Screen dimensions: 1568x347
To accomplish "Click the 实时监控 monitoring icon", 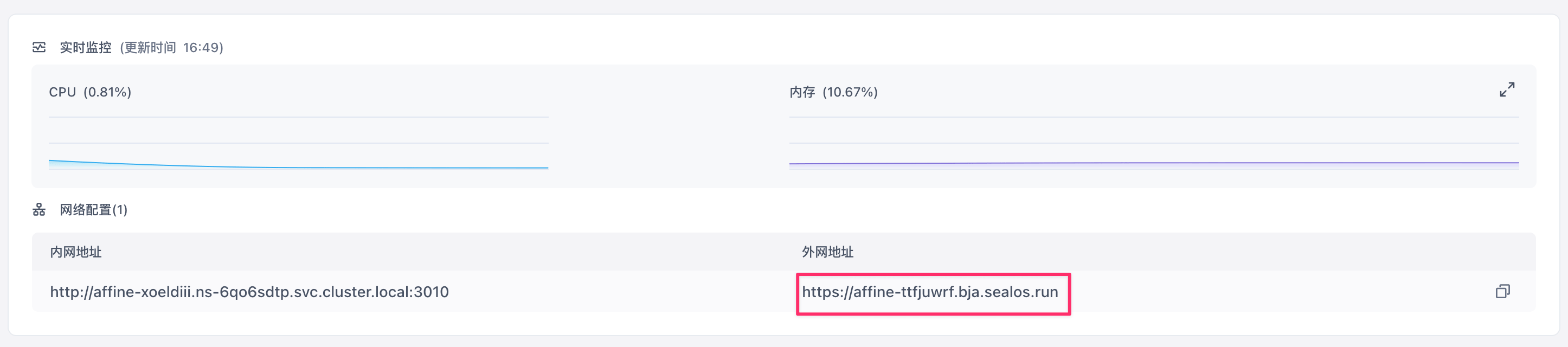I will [x=39, y=48].
